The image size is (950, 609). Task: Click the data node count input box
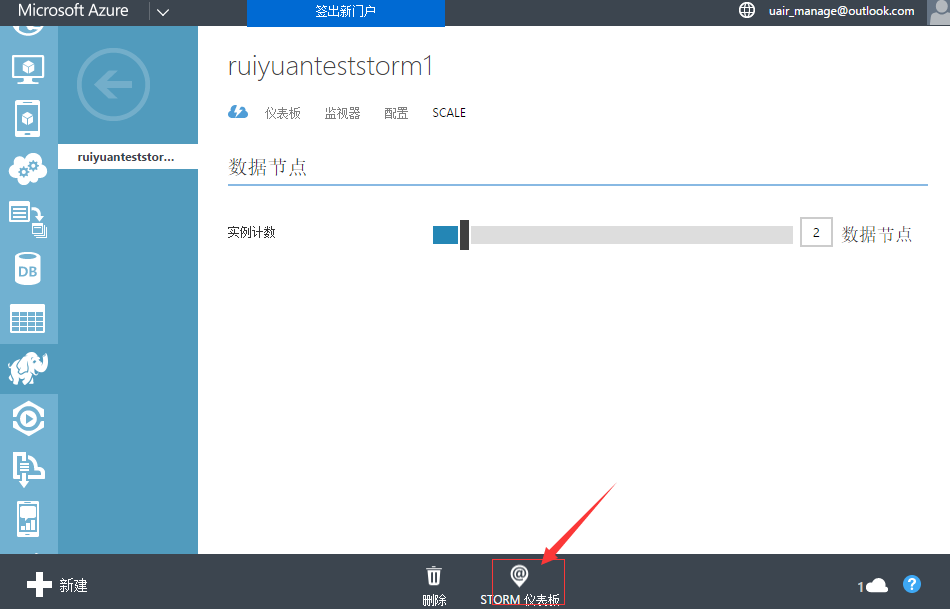point(816,234)
